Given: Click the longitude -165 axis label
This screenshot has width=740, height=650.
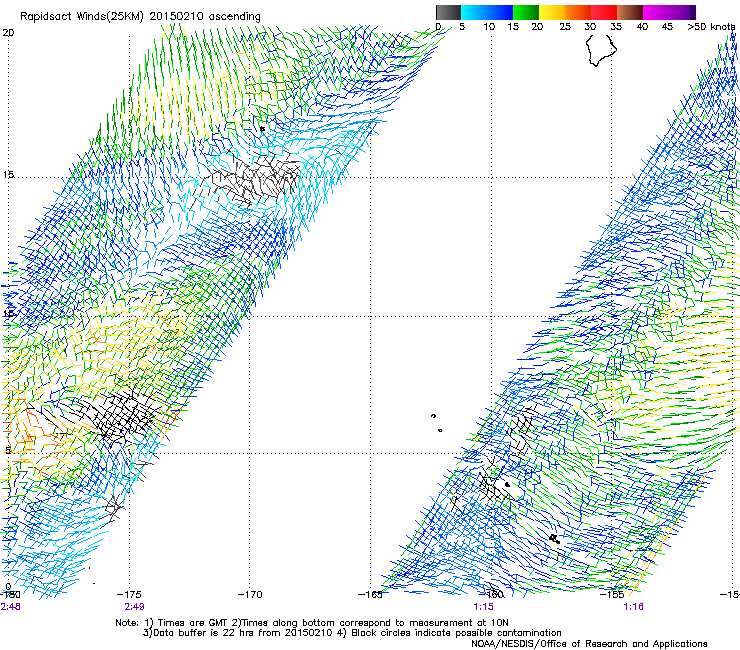Looking at the screenshot, I should coord(370,594).
